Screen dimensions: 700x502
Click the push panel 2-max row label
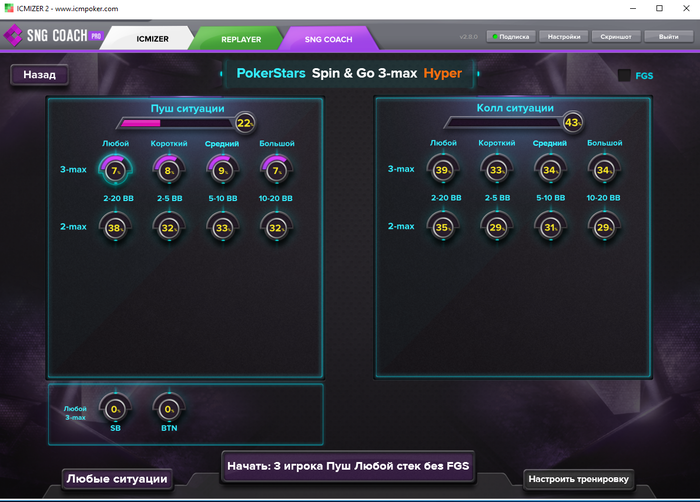point(73,227)
